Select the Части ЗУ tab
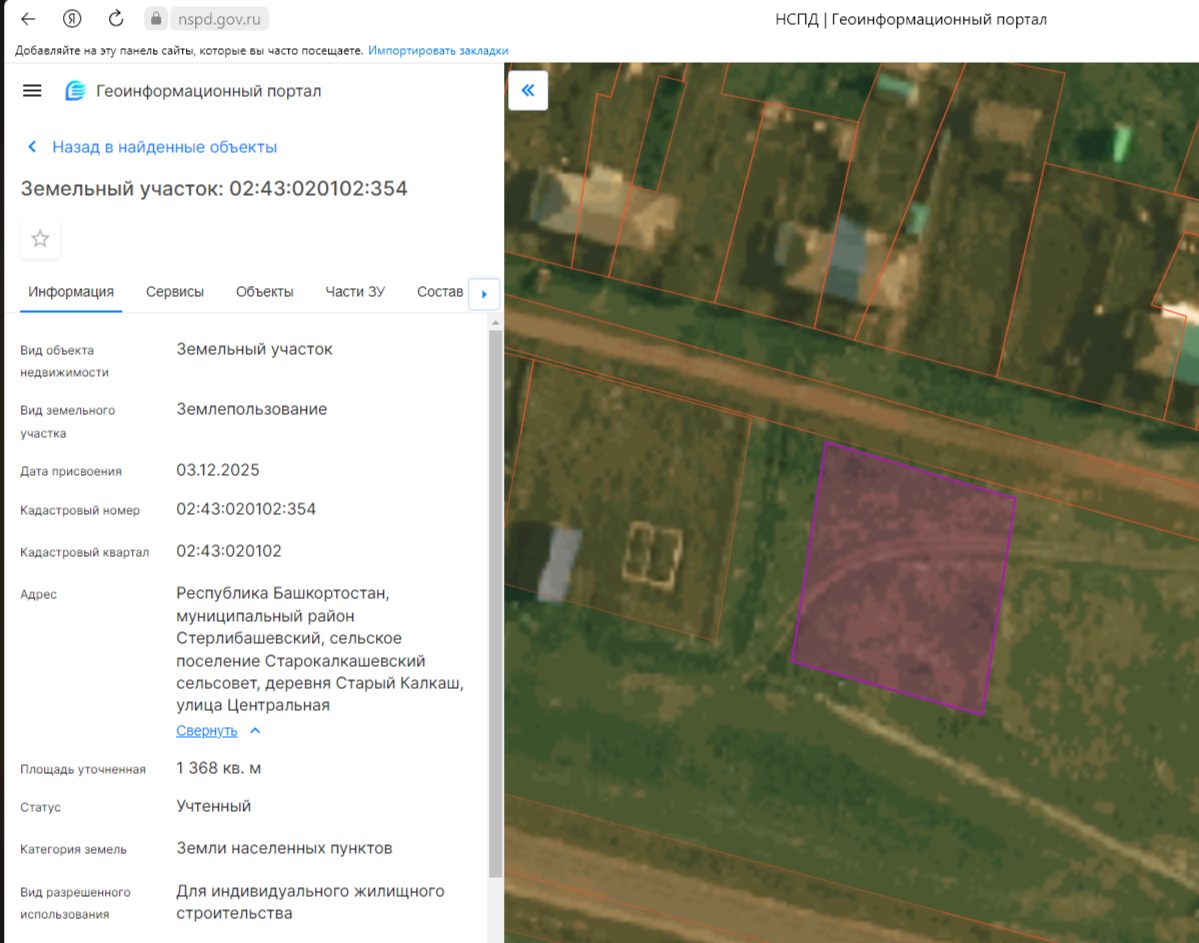This screenshot has width=1199, height=943. 355,291
